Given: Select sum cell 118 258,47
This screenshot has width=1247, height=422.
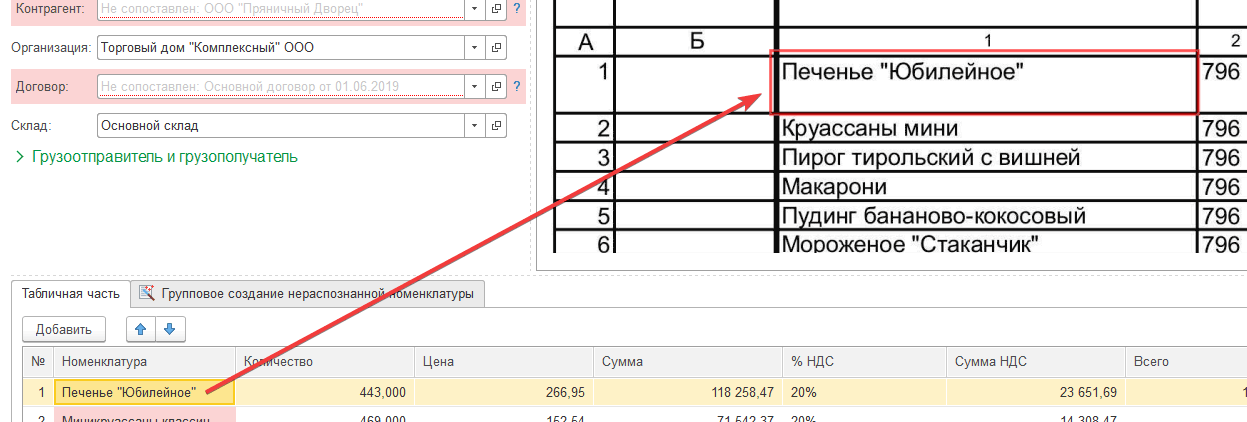Looking at the screenshot, I should [688, 392].
